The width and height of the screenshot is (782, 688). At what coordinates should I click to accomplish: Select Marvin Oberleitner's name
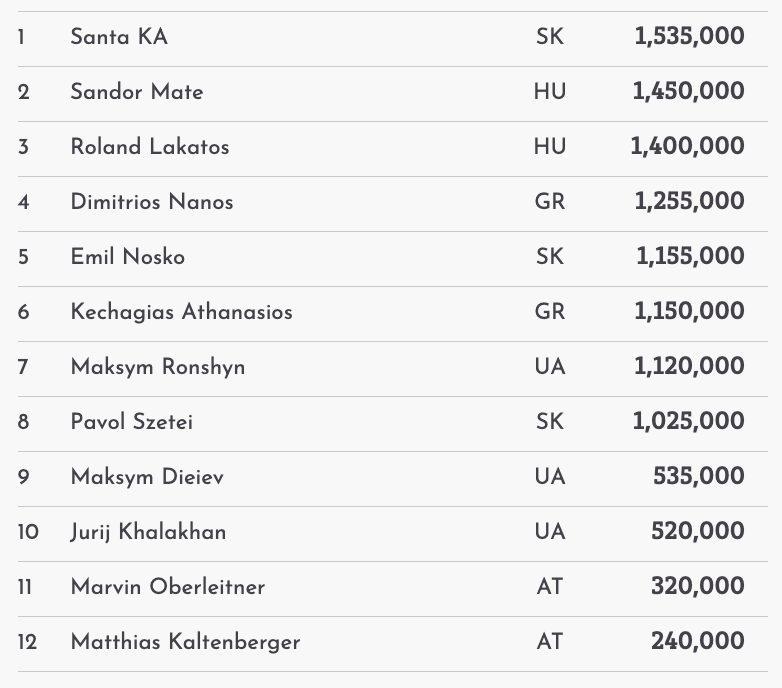[167, 587]
